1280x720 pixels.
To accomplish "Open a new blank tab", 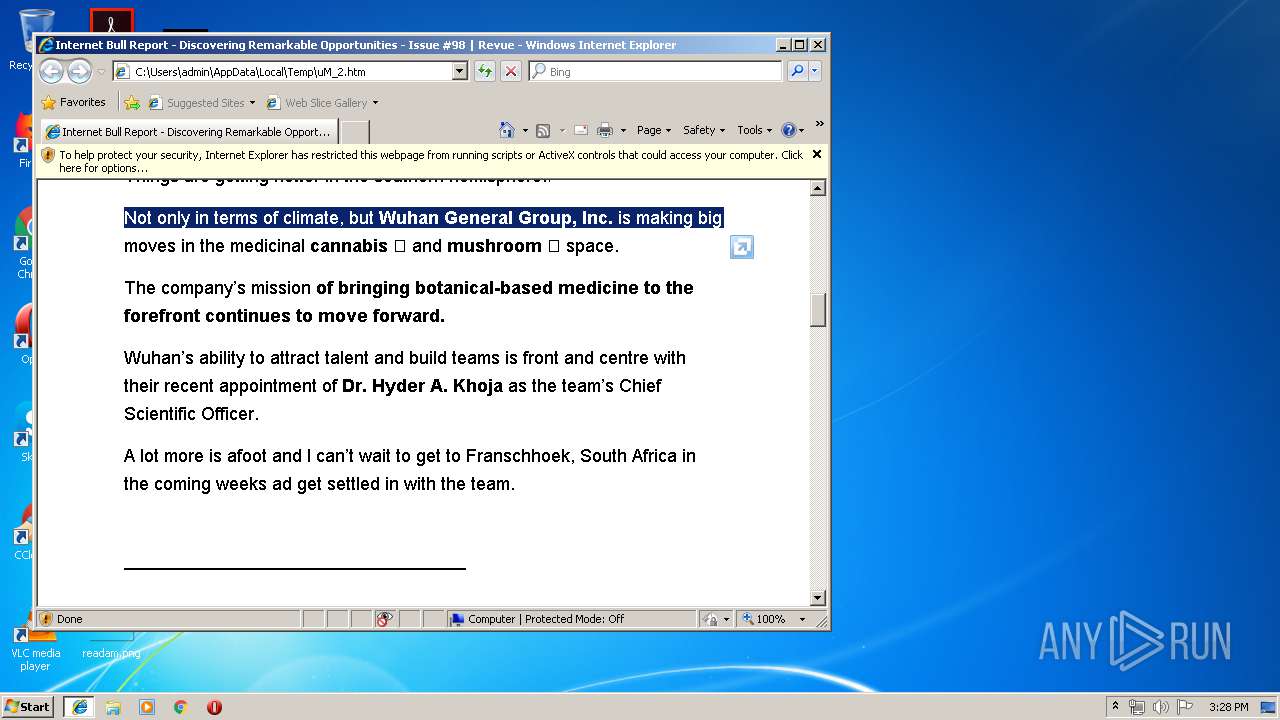I will click(355, 132).
